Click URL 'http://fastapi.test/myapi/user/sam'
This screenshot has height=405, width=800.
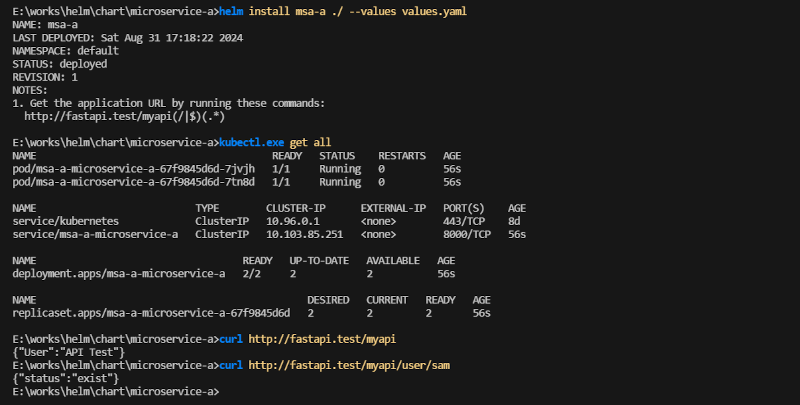click(x=349, y=365)
